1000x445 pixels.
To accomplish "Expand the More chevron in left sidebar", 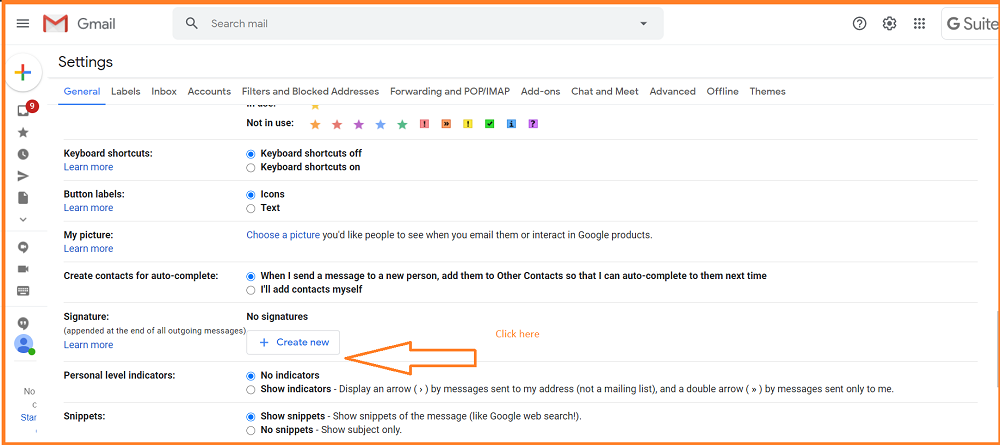I will [x=23, y=219].
